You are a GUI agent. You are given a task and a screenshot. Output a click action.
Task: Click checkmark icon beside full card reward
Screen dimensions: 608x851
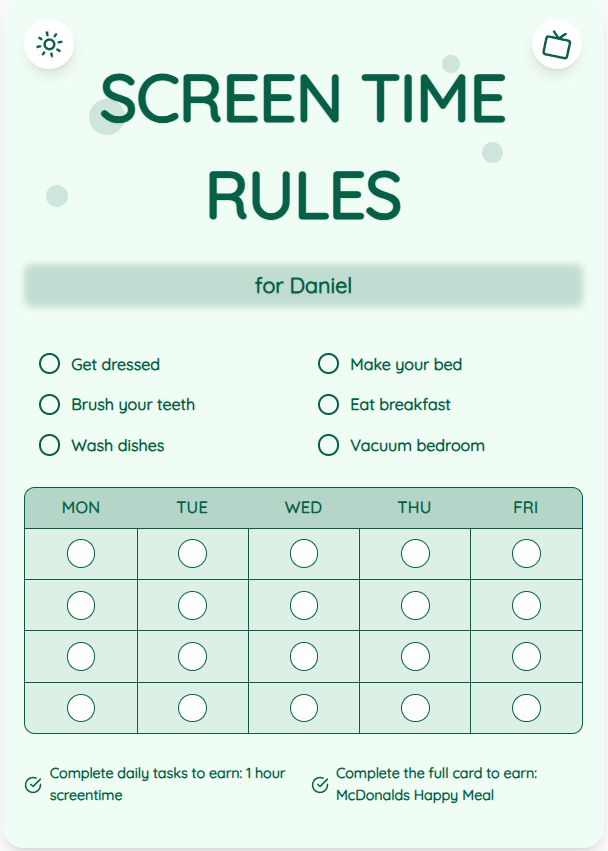tap(320, 784)
